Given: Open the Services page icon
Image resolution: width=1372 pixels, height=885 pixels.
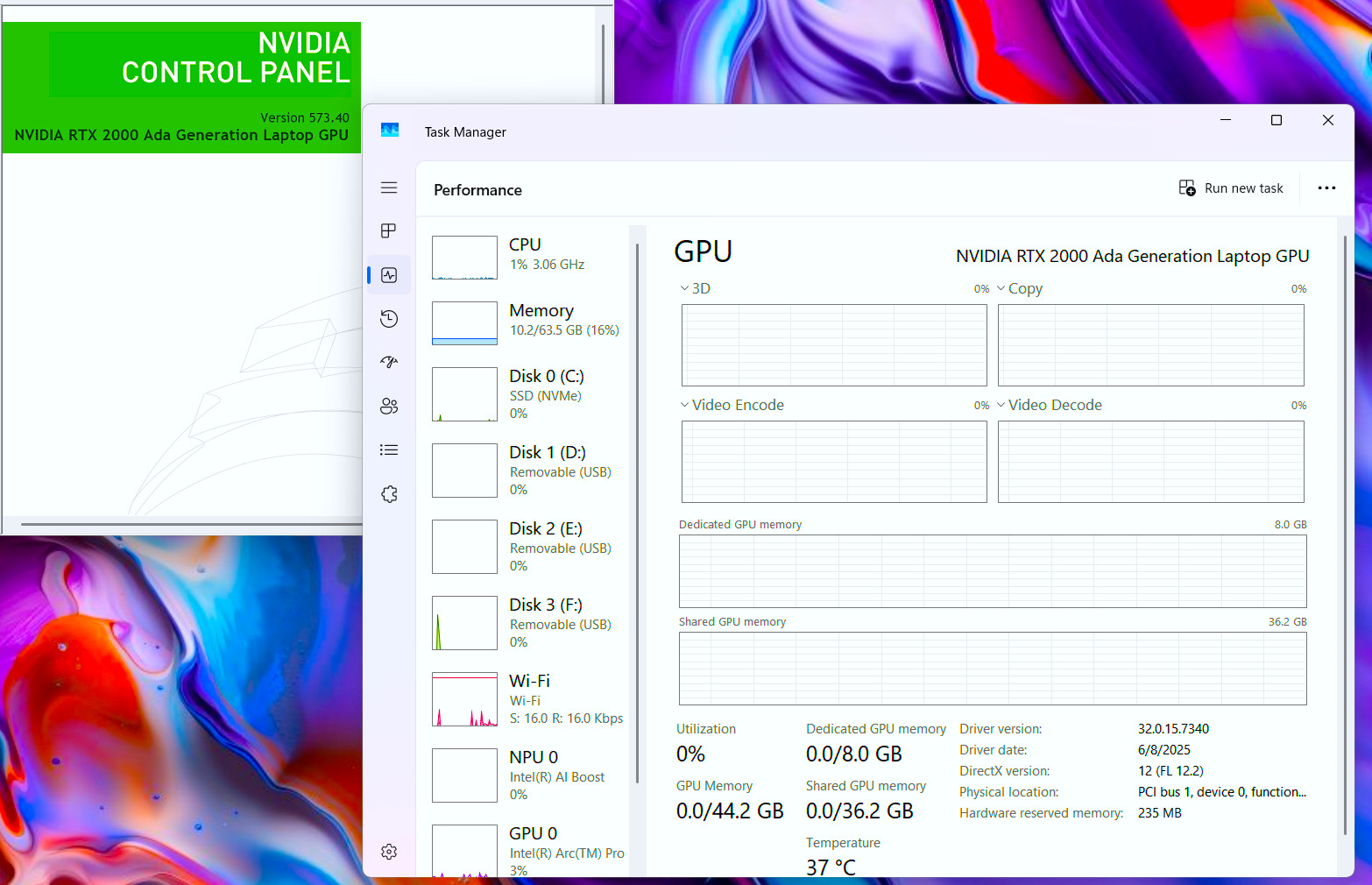Looking at the screenshot, I should [x=389, y=494].
